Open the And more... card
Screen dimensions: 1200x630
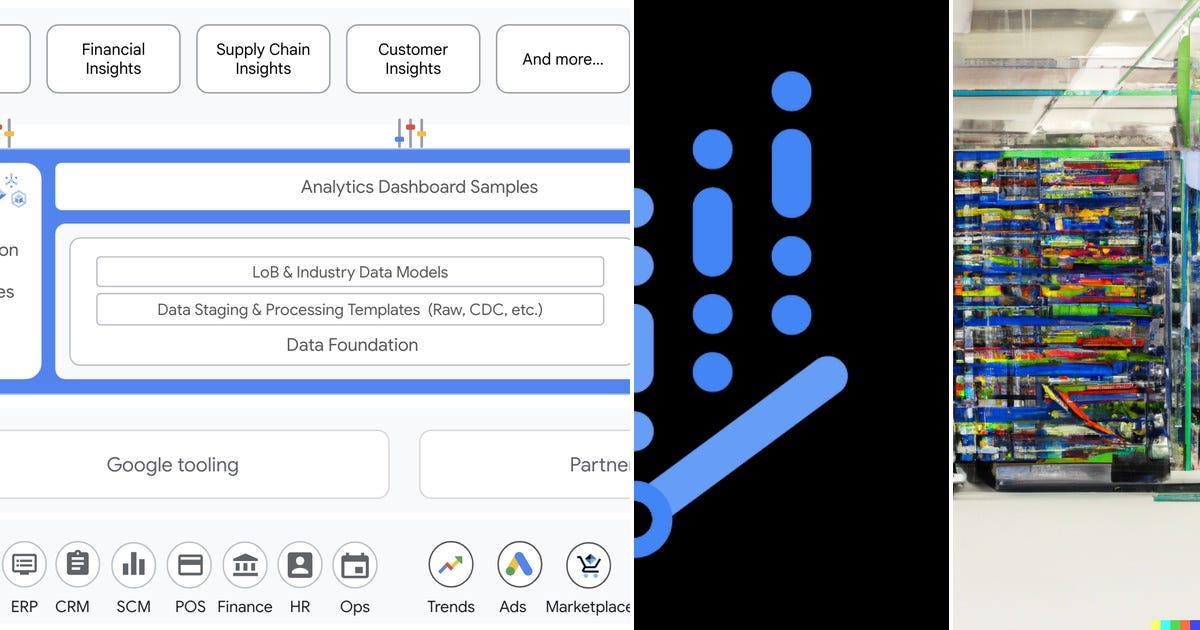click(x=562, y=58)
